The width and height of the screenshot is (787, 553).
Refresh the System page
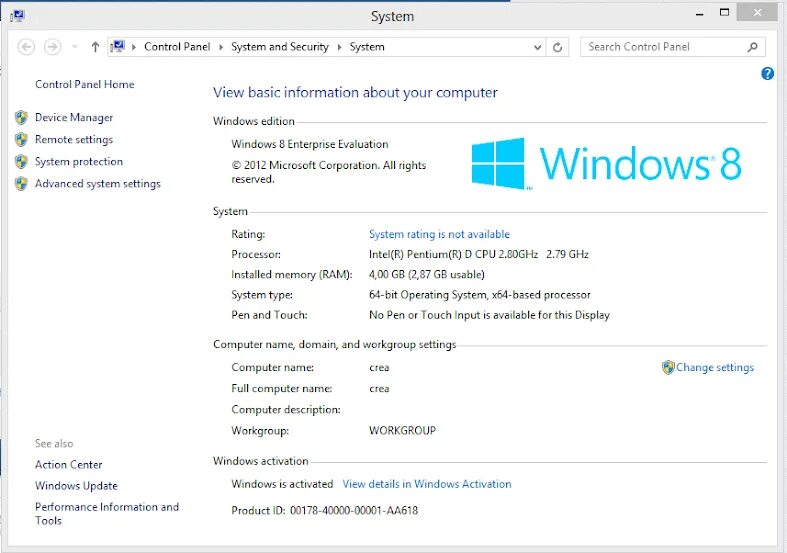pos(557,47)
